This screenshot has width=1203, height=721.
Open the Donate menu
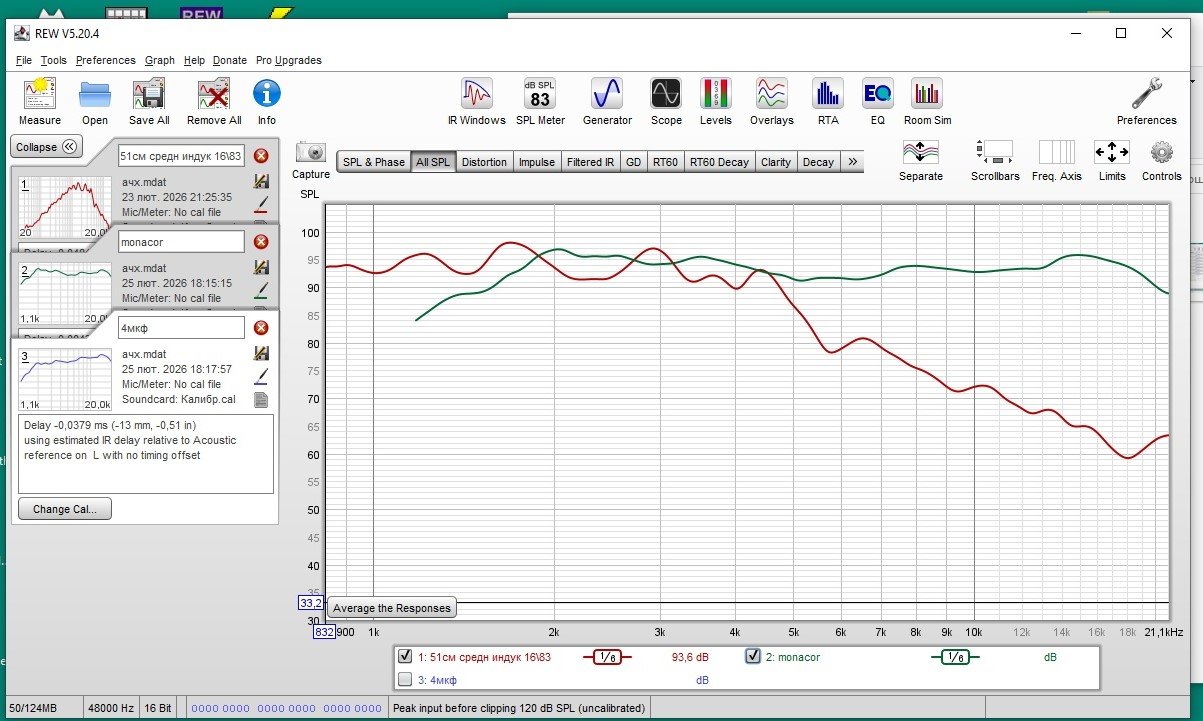(x=230, y=60)
